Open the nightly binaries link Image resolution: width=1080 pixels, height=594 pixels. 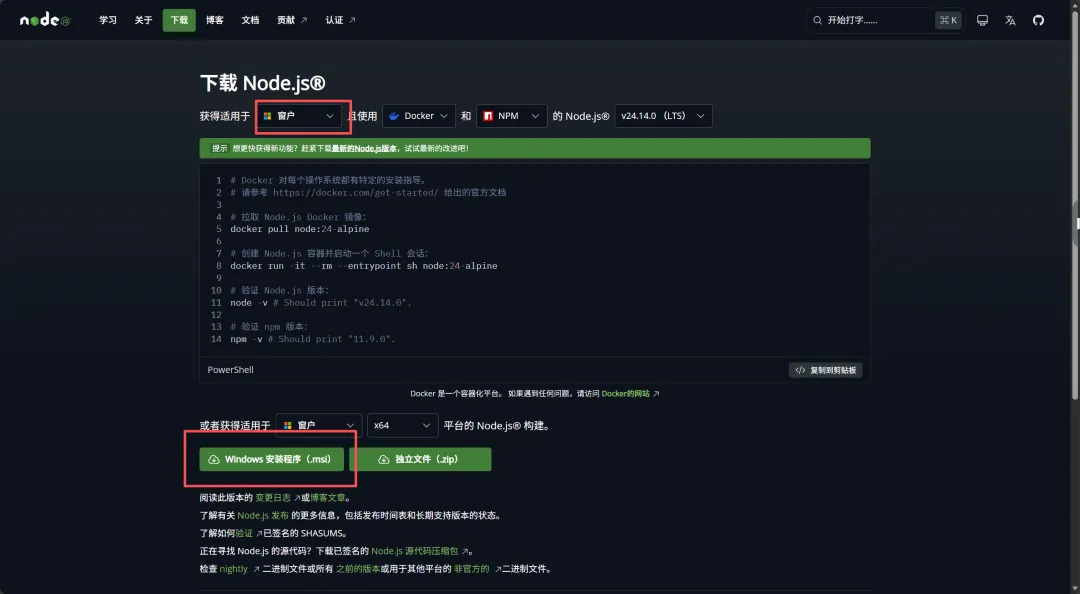233,569
